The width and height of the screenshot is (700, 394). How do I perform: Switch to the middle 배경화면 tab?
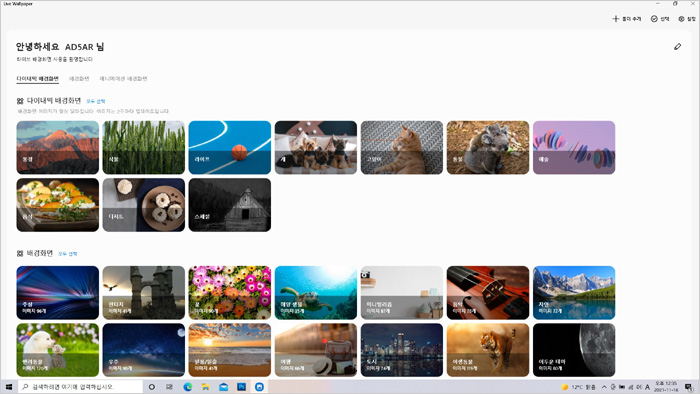79,79
